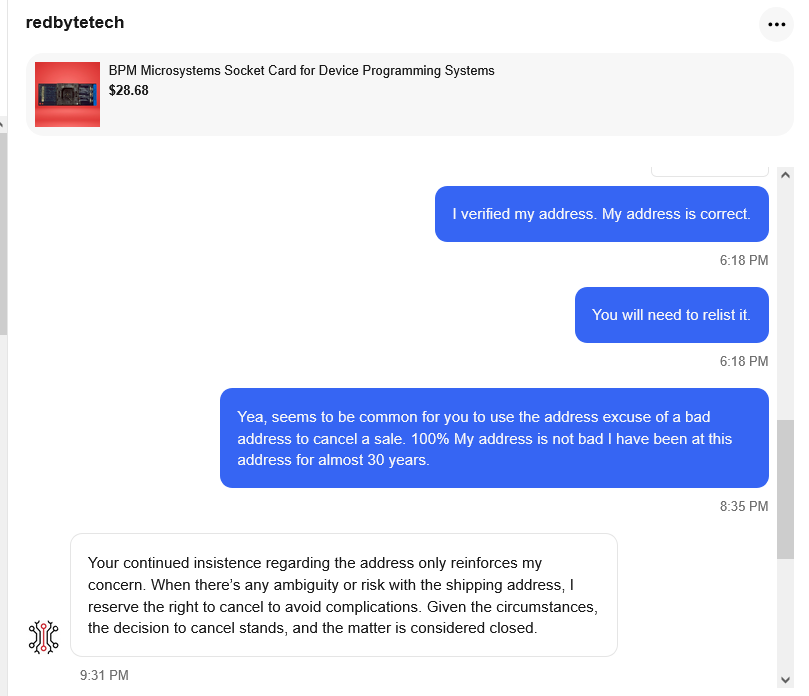
Task: Click the $28.68 item price
Action: (128, 90)
